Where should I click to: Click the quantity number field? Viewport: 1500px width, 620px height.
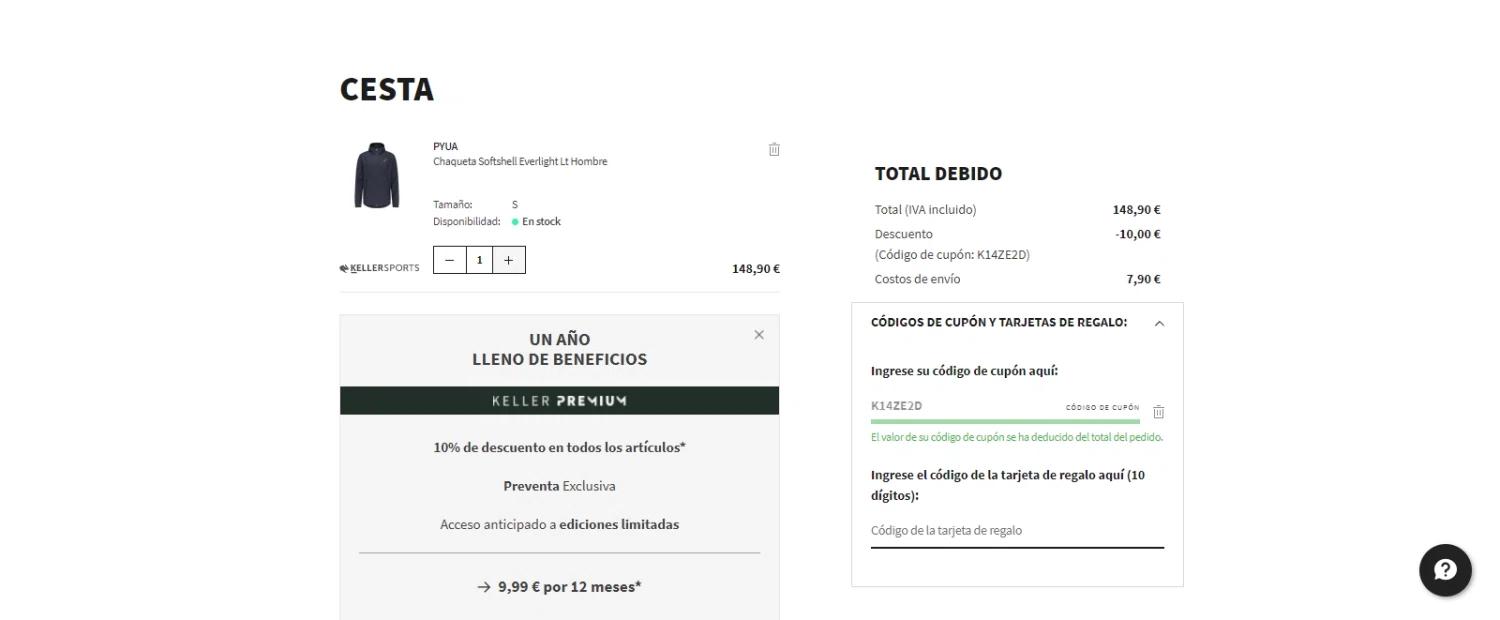coord(479,260)
